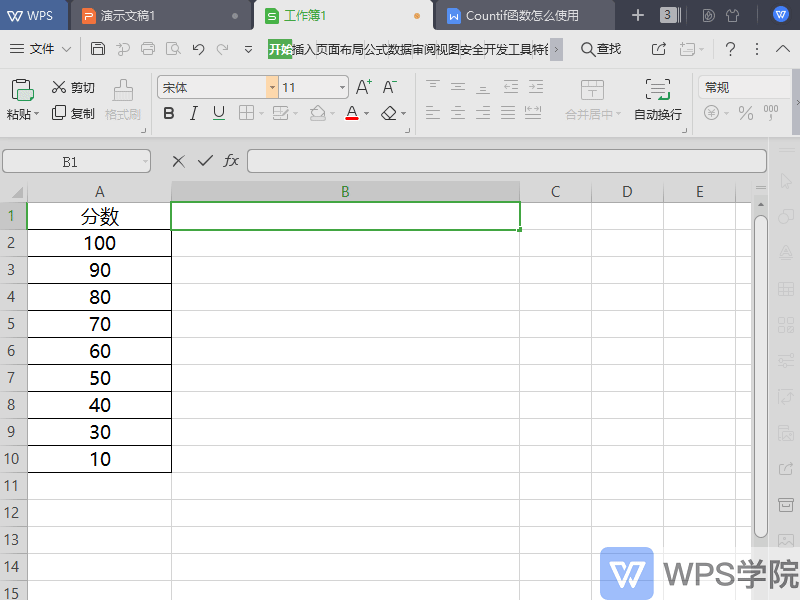Click the Save icon in quick toolbar
This screenshot has height=600, width=800.
point(97,49)
